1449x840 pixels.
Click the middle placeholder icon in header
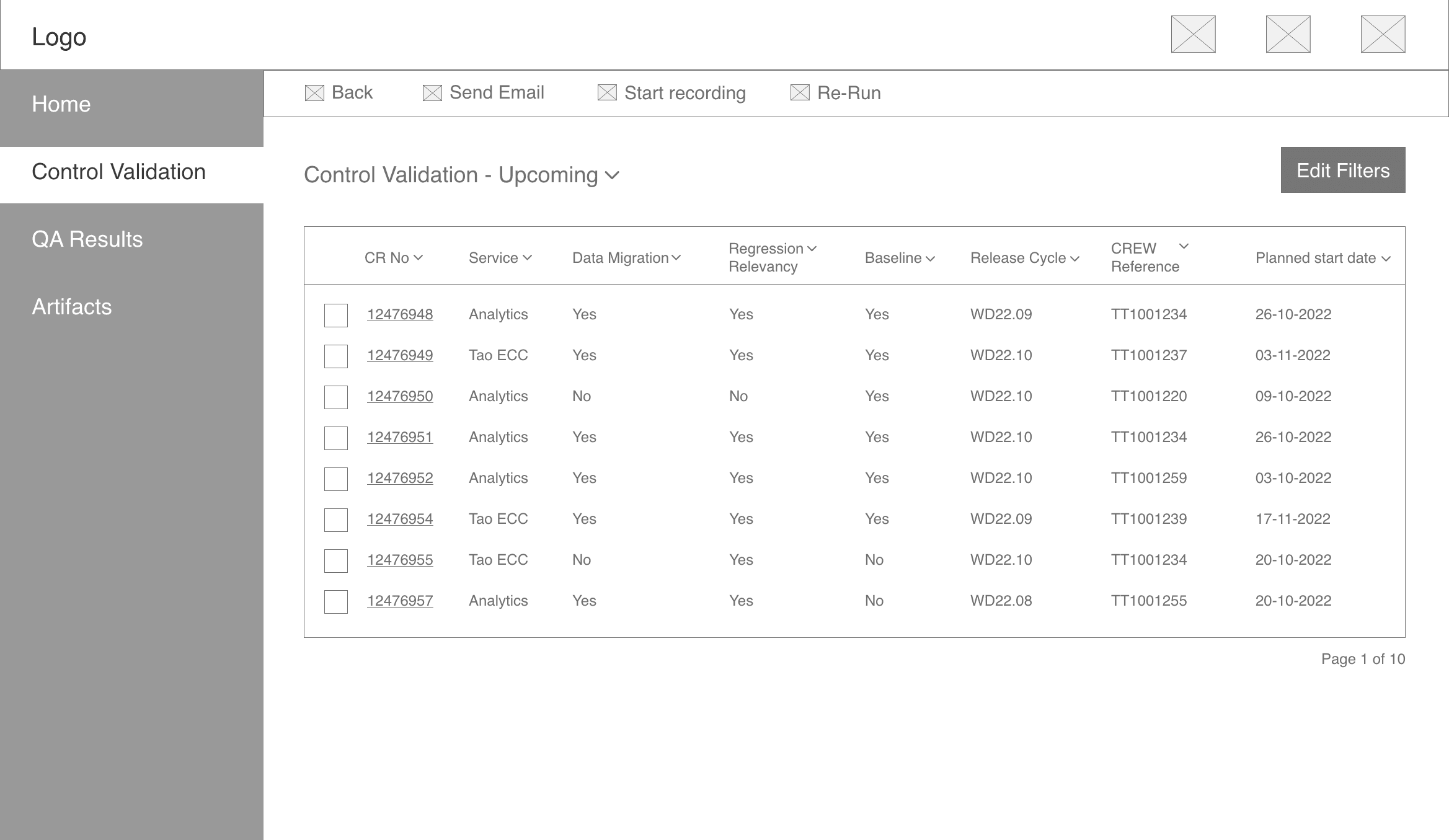click(x=1288, y=34)
